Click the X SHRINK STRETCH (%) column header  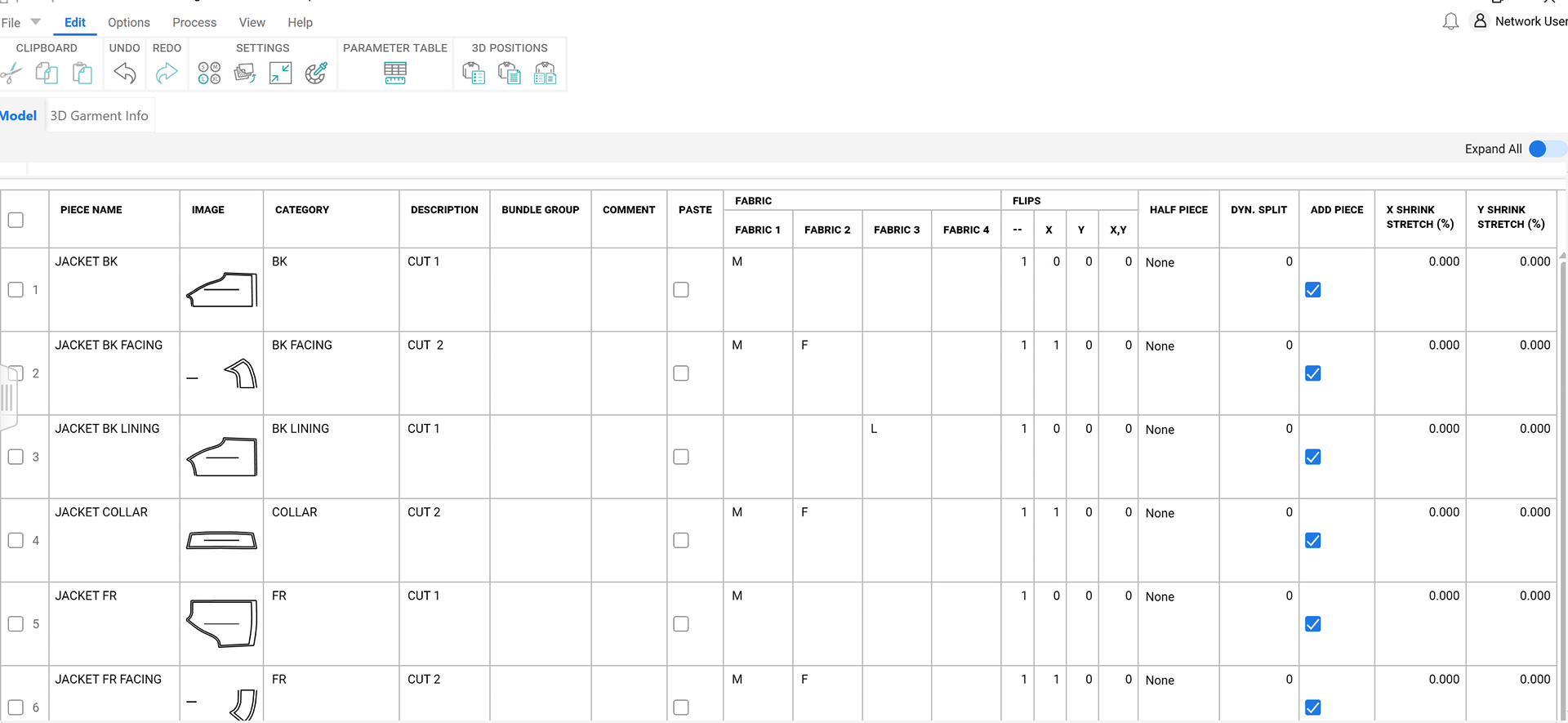click(x=1420, y=217)
